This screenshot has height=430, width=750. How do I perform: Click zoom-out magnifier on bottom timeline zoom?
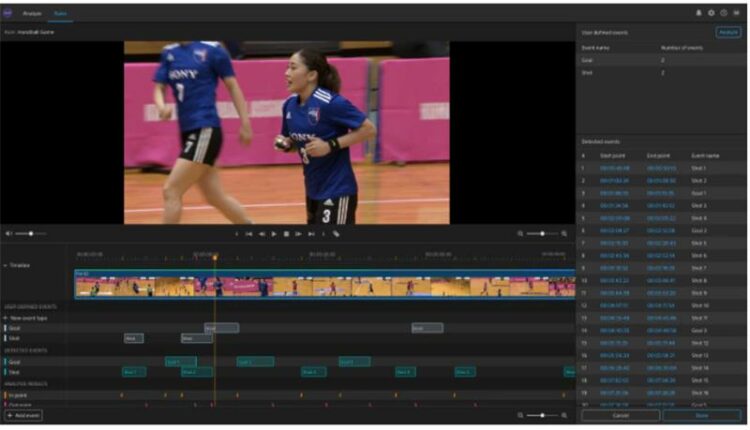(x=521, y=414)
